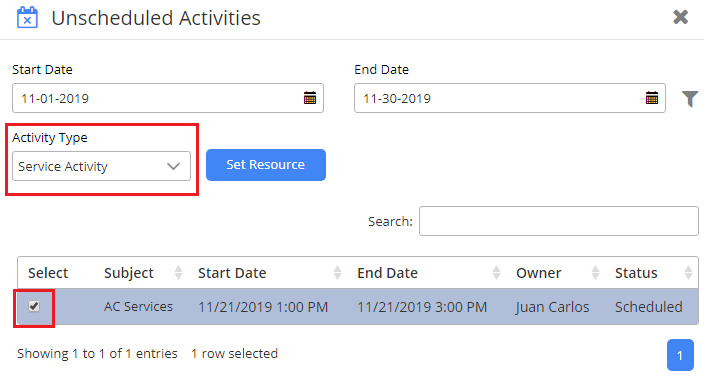Click the Scheduled status cell

[649, 307]
